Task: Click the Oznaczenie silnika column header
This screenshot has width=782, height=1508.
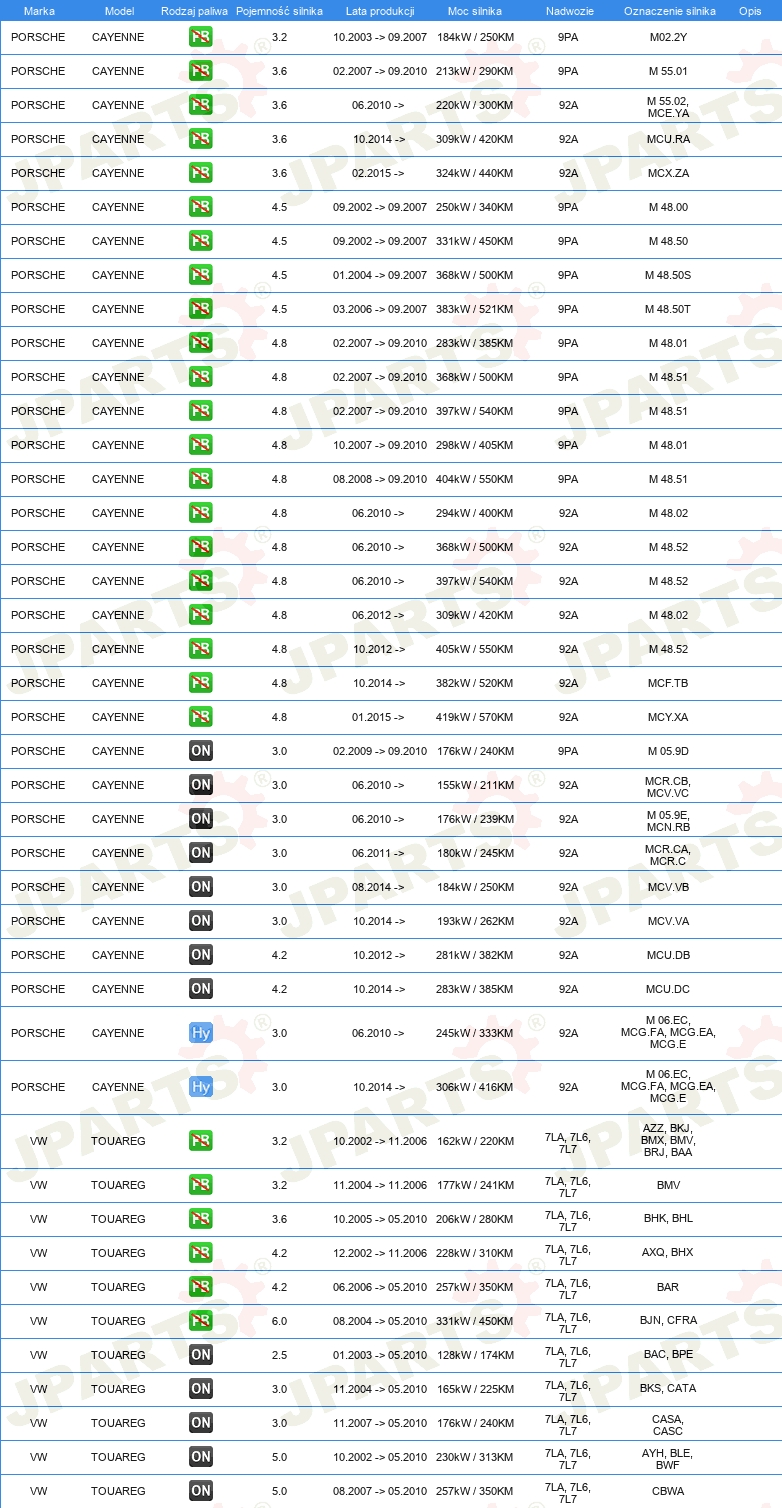Action: 669,11
